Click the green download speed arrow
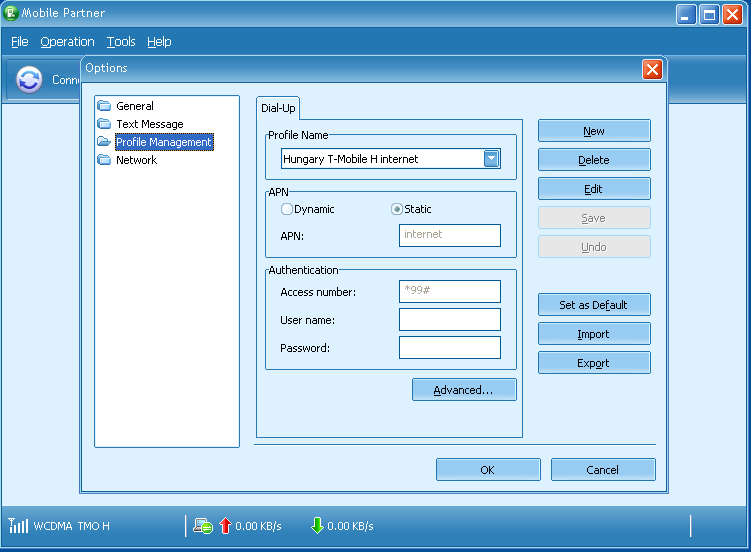The image size is (751, 552). [x=317, y=526]
